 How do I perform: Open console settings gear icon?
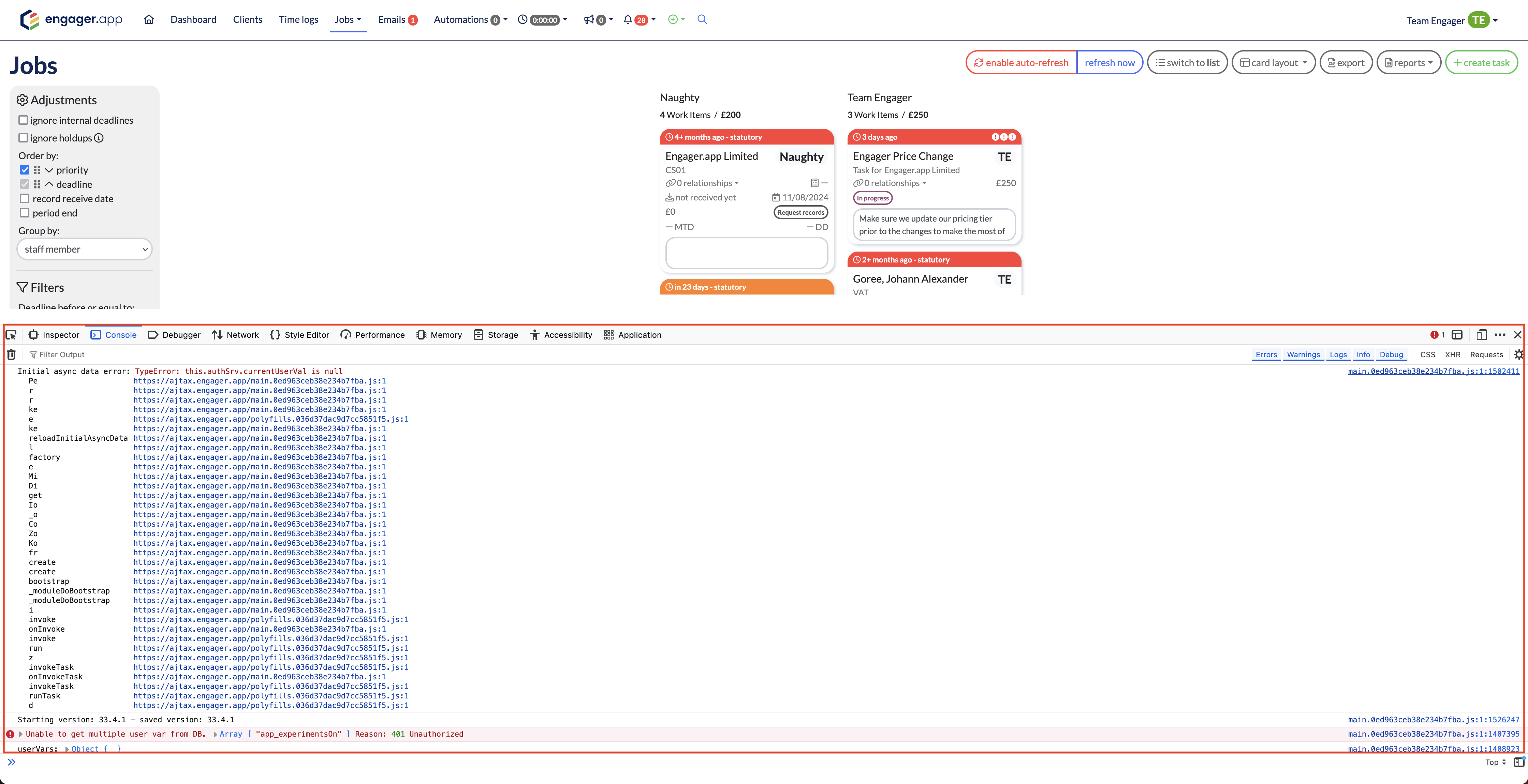(1518, 355)
